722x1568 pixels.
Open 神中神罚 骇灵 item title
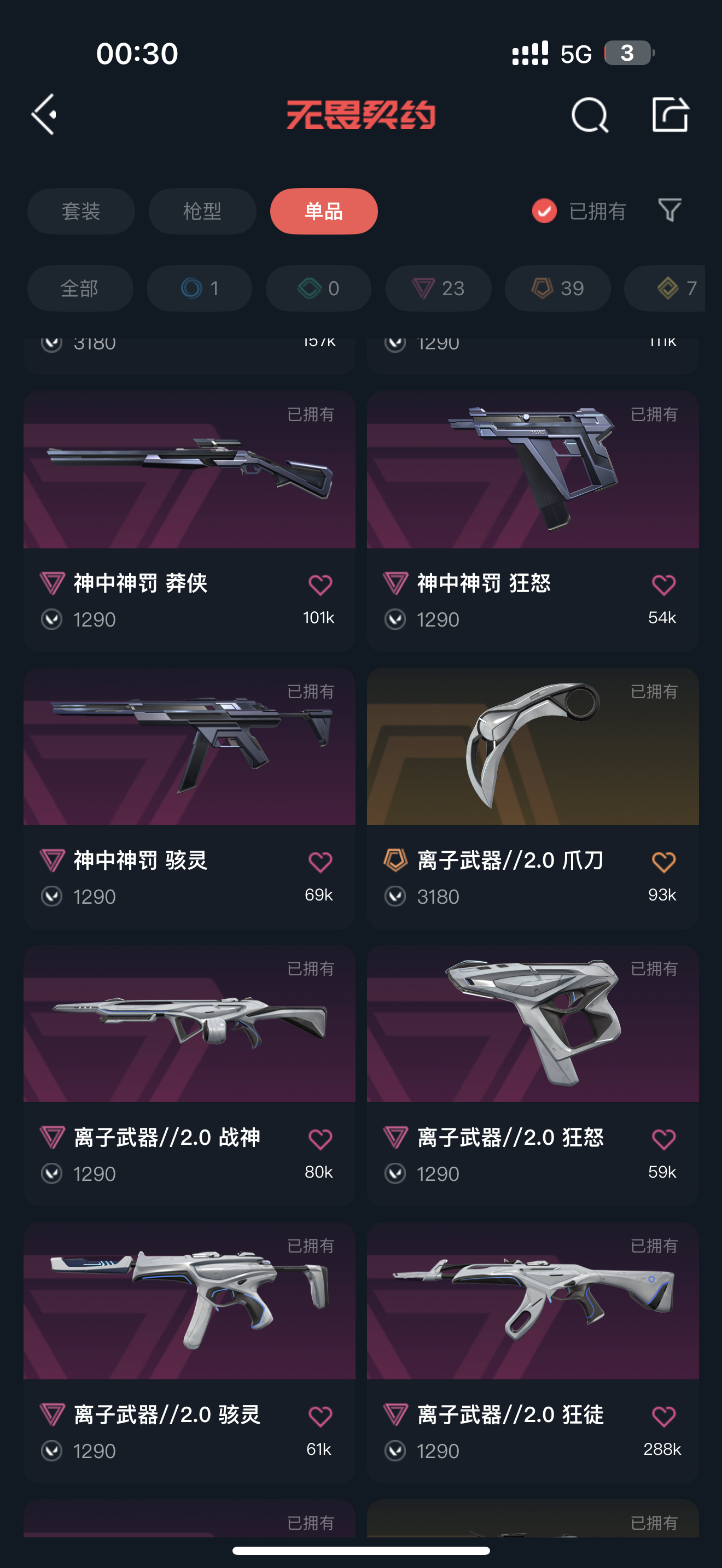pos(141,861)
